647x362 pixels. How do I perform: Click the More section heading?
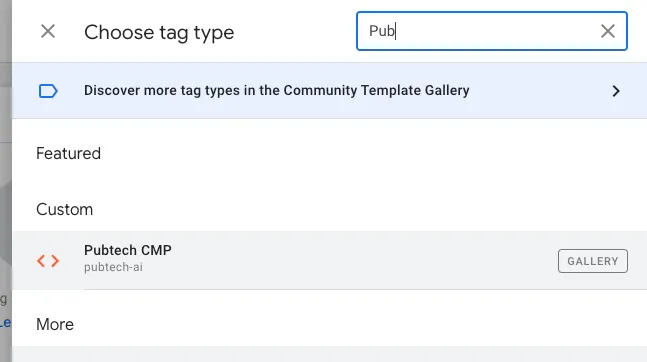pyautogui.click(x=55, y=324)
